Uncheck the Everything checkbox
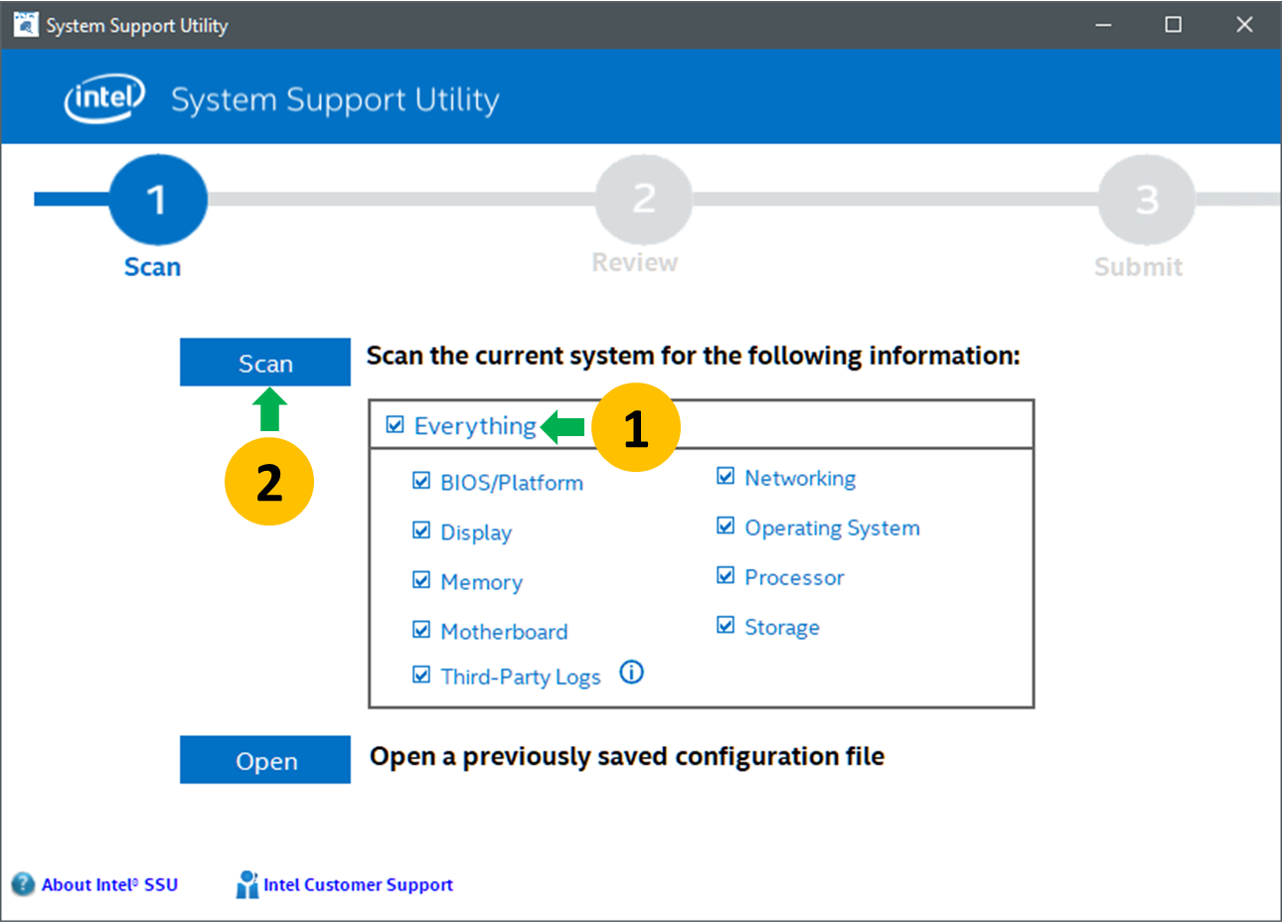 click(x=395, y=426)
